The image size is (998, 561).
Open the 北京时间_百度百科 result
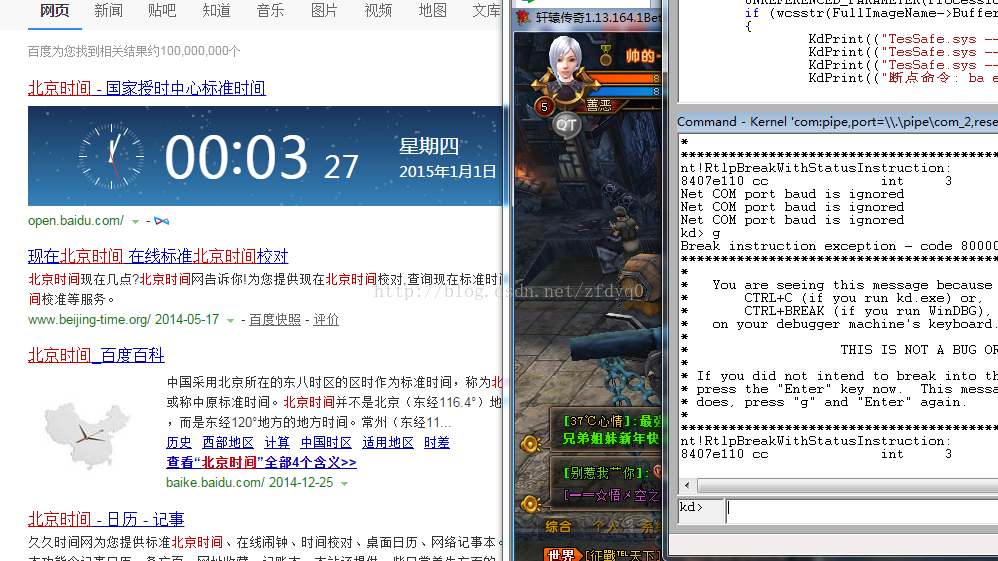click(x=96, y=355)
